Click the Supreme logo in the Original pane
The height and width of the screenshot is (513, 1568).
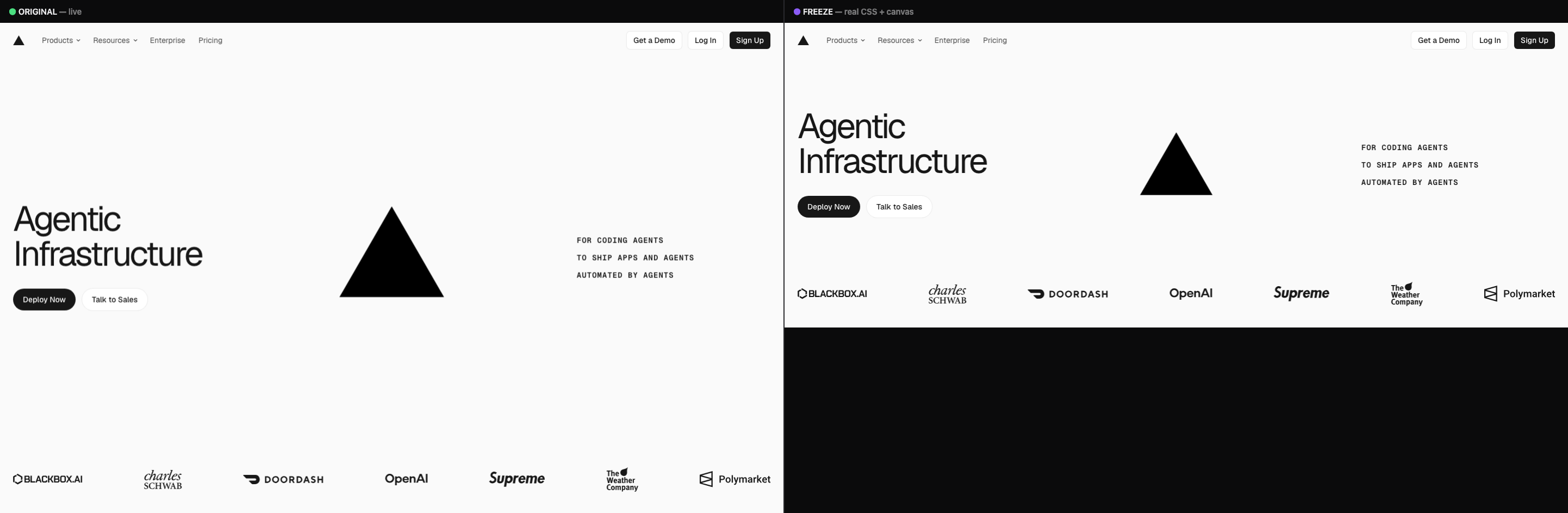pos(517,479)
